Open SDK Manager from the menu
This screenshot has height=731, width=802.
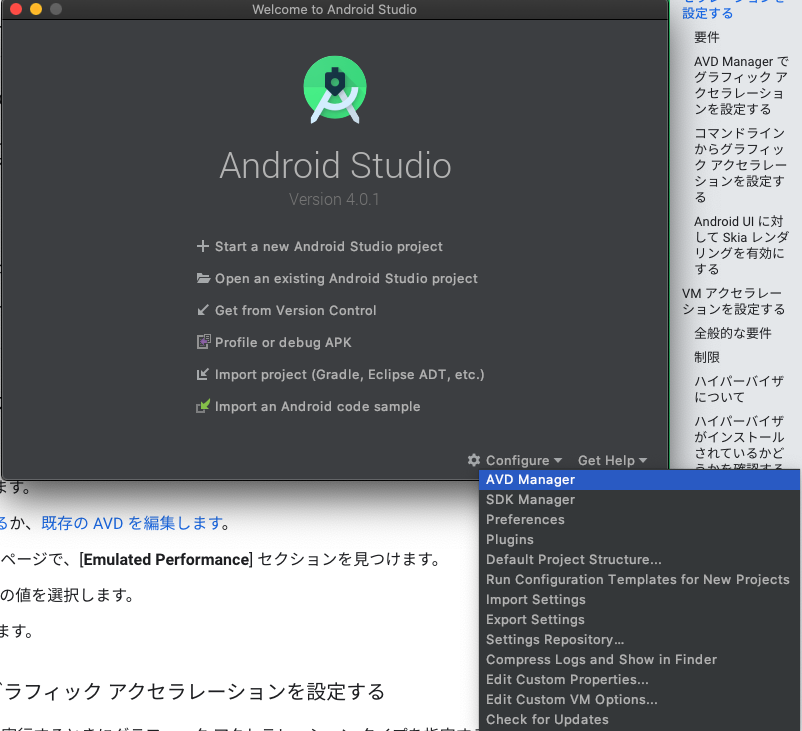tap(639, 500)
